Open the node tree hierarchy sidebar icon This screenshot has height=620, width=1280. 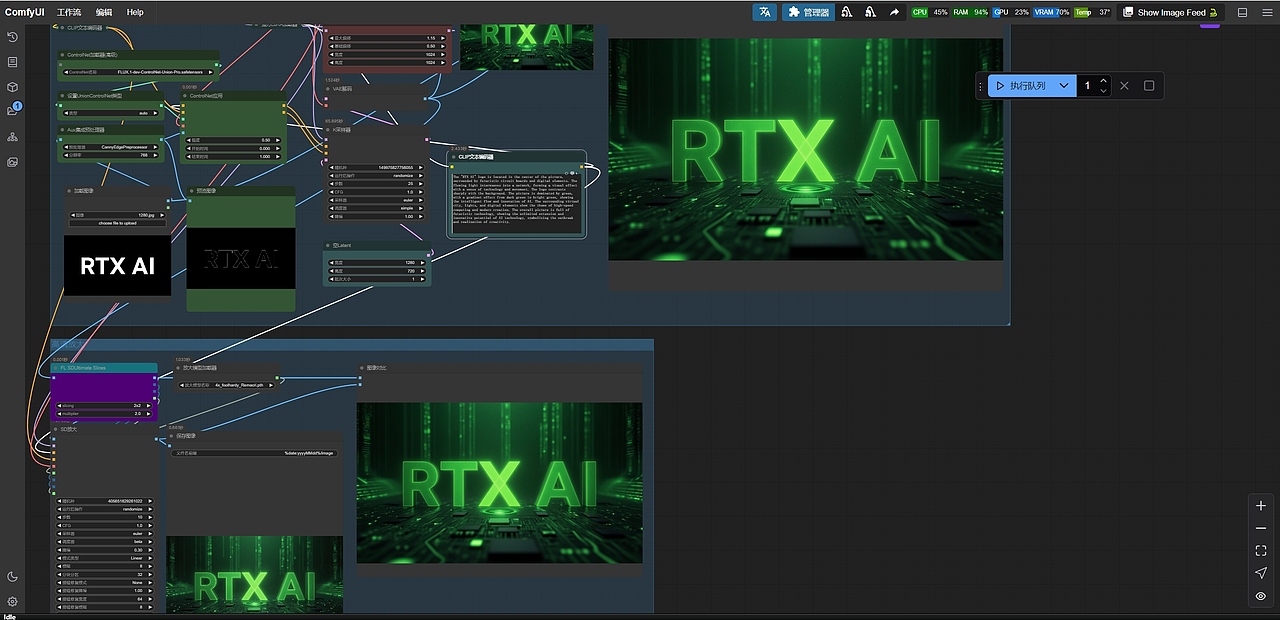point(12,137)
